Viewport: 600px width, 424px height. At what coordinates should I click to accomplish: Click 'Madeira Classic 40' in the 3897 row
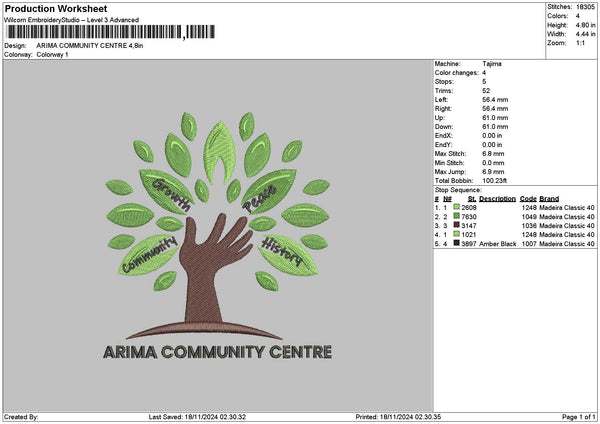click(x=567, y=244)
